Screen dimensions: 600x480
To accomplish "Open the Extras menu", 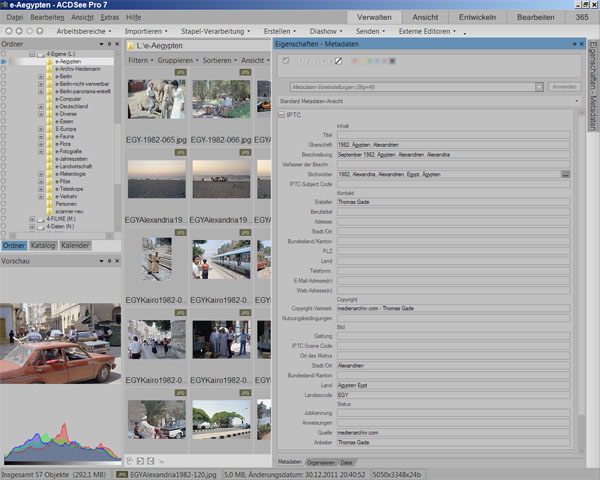I will pos(109,18).
